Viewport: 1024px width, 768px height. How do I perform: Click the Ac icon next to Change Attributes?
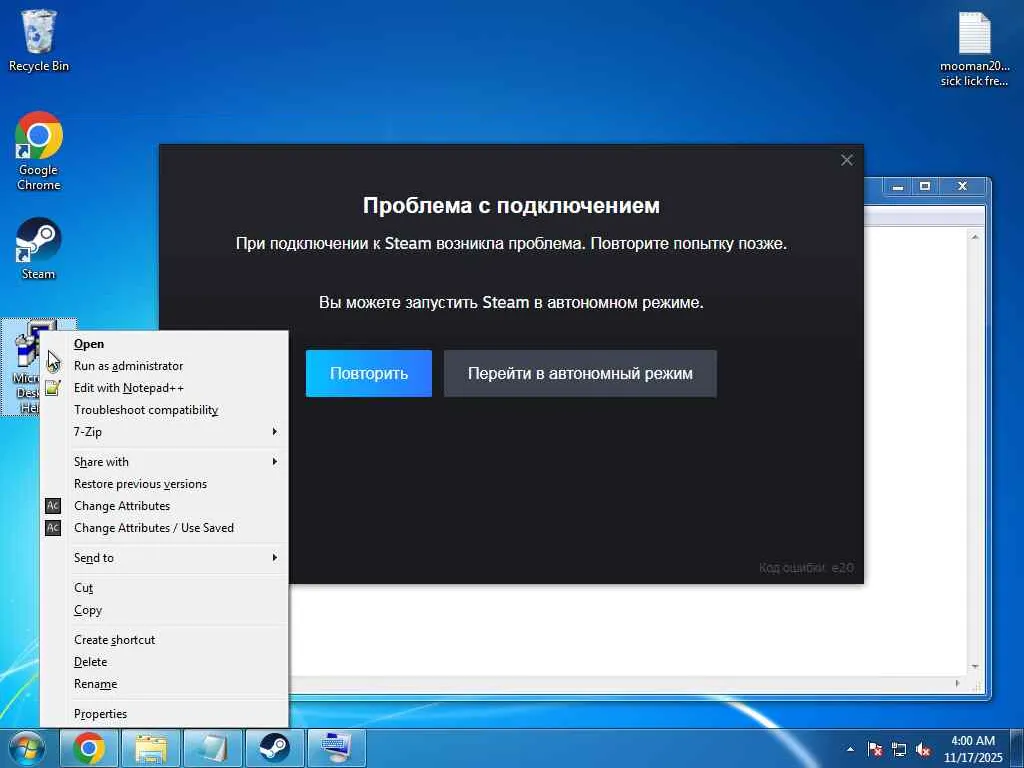pyautogui.click(x=53, y=505)
